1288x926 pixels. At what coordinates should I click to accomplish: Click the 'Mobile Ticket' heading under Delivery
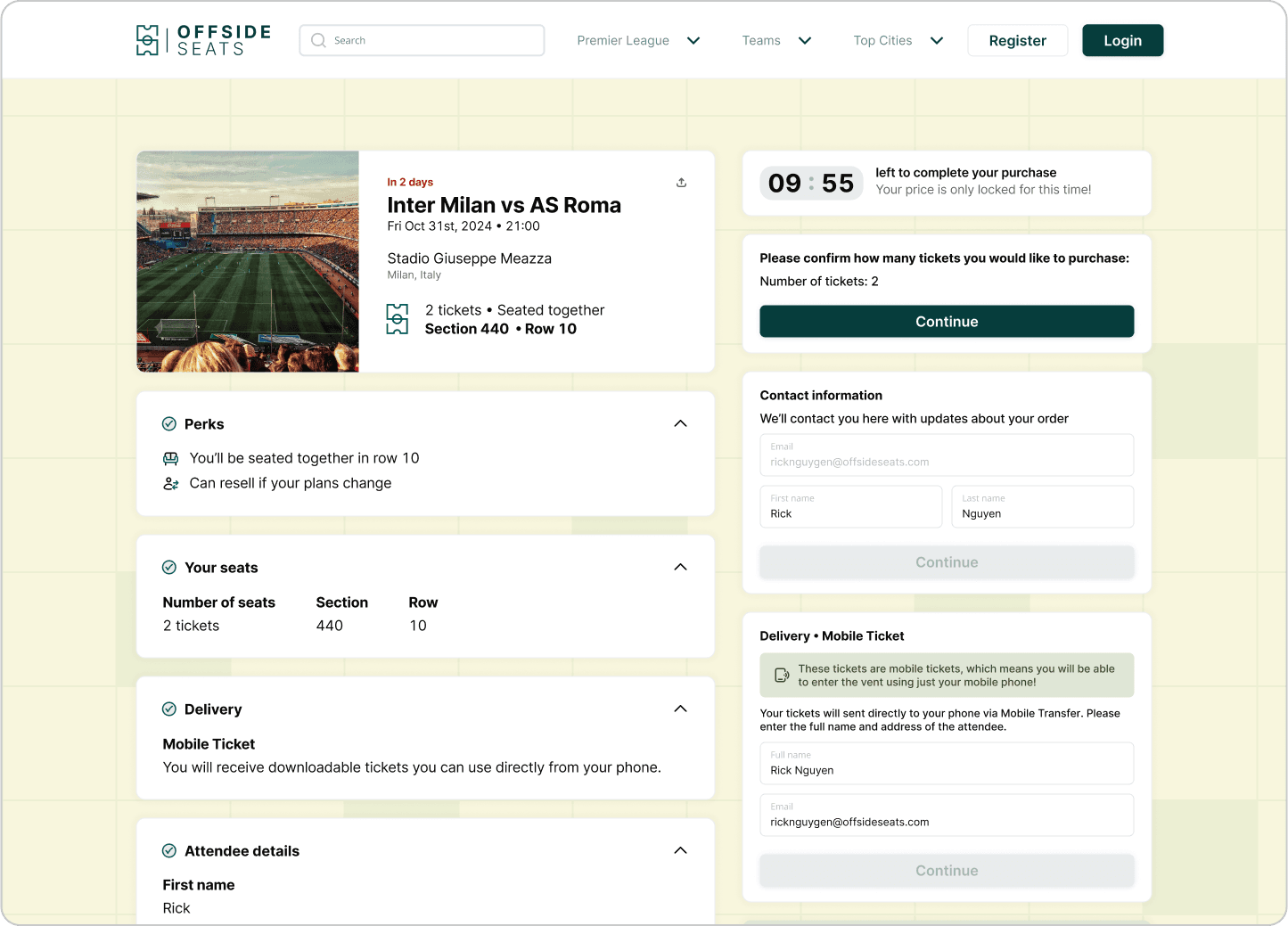point(209,744)
